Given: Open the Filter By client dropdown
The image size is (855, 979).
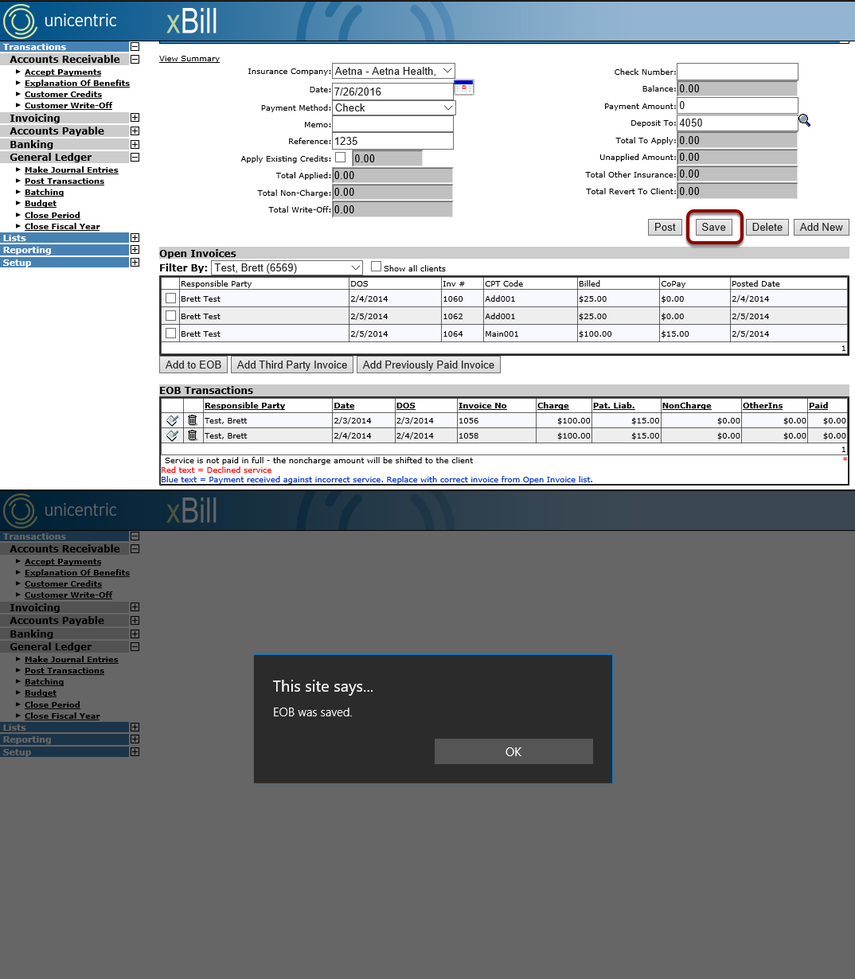Looking at the screenshot, I should (287, 267).
